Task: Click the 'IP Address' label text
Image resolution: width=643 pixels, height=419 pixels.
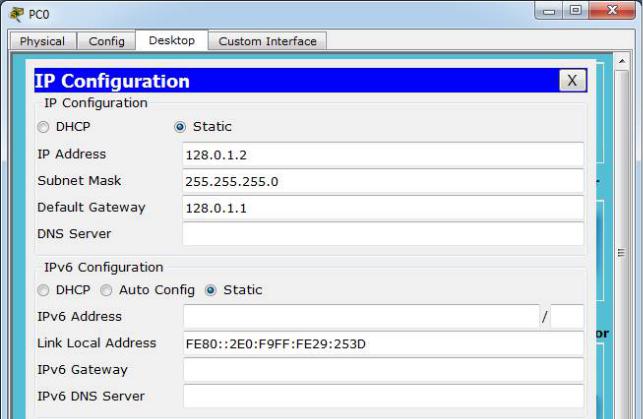Action: 72,154
